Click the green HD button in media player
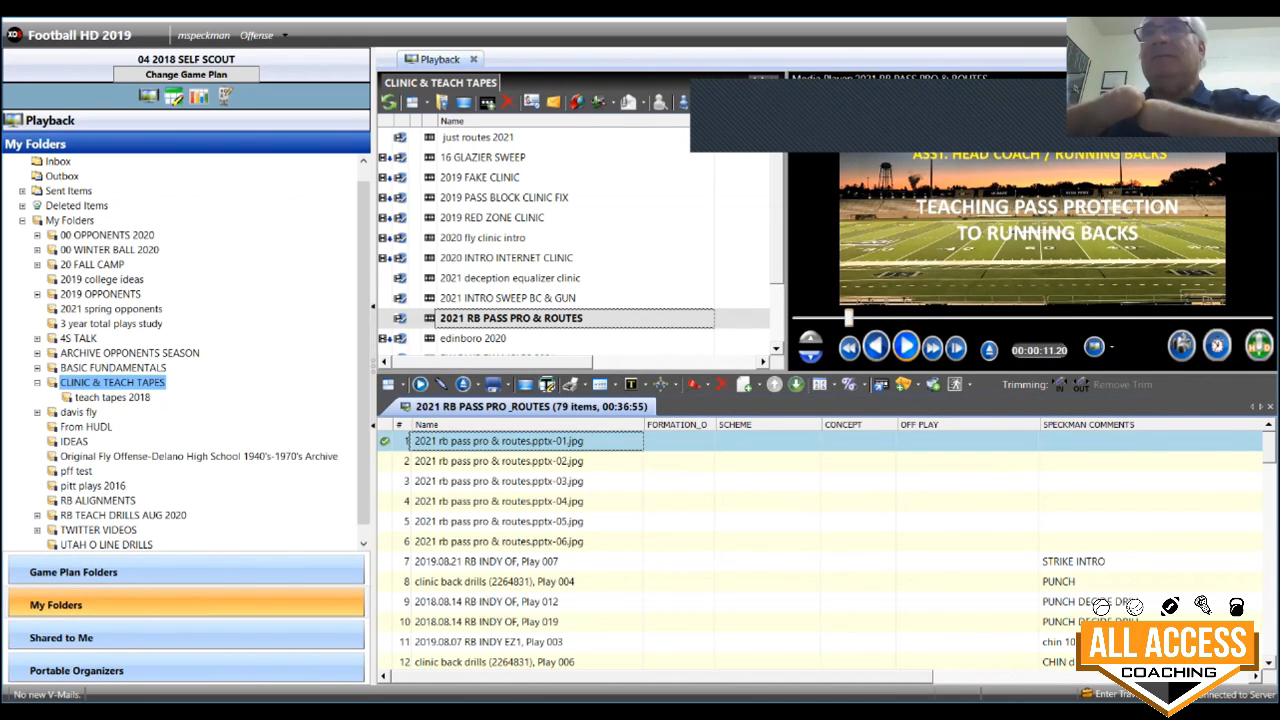Image resolution: width=1280 pixels, height=720 pixels. point(1258,346)
